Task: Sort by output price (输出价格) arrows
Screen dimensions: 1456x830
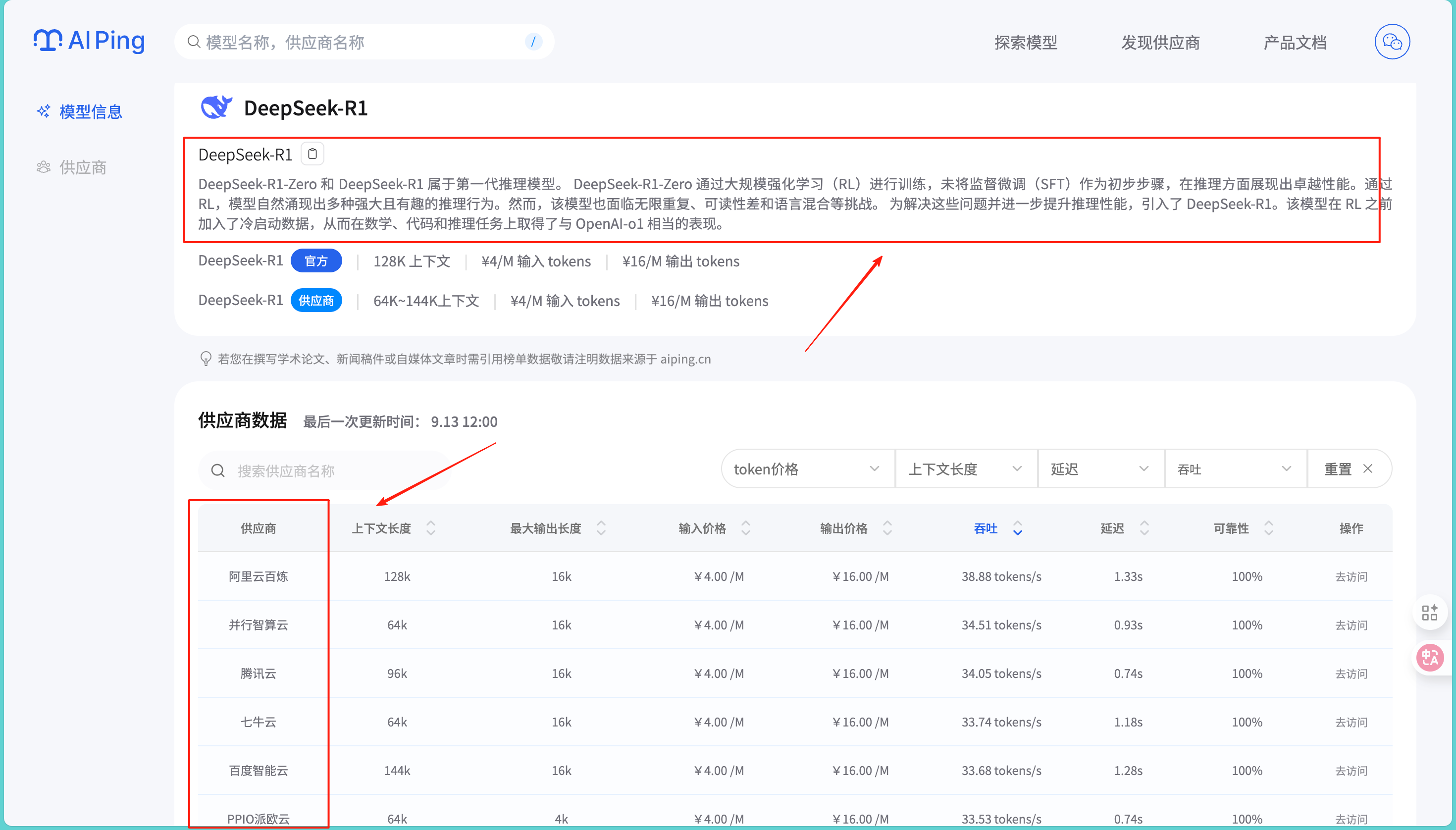Action: tap(887, 528)
